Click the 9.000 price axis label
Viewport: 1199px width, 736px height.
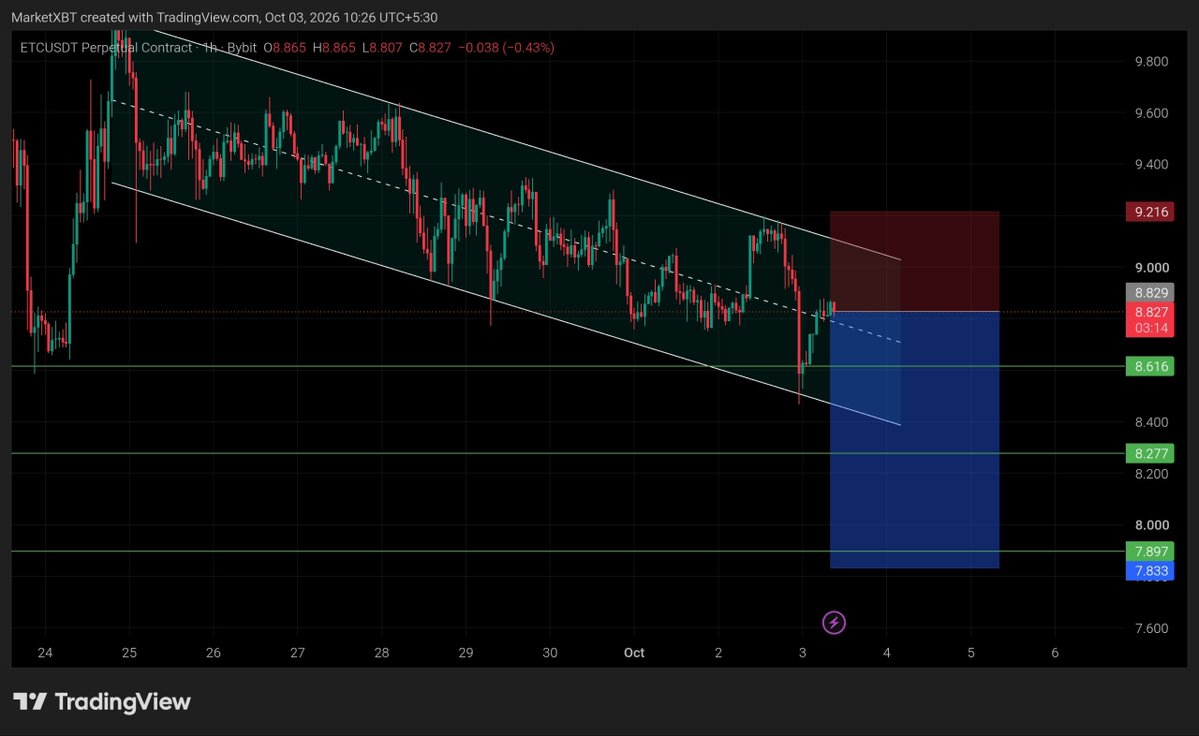[x=1152, y=267]
